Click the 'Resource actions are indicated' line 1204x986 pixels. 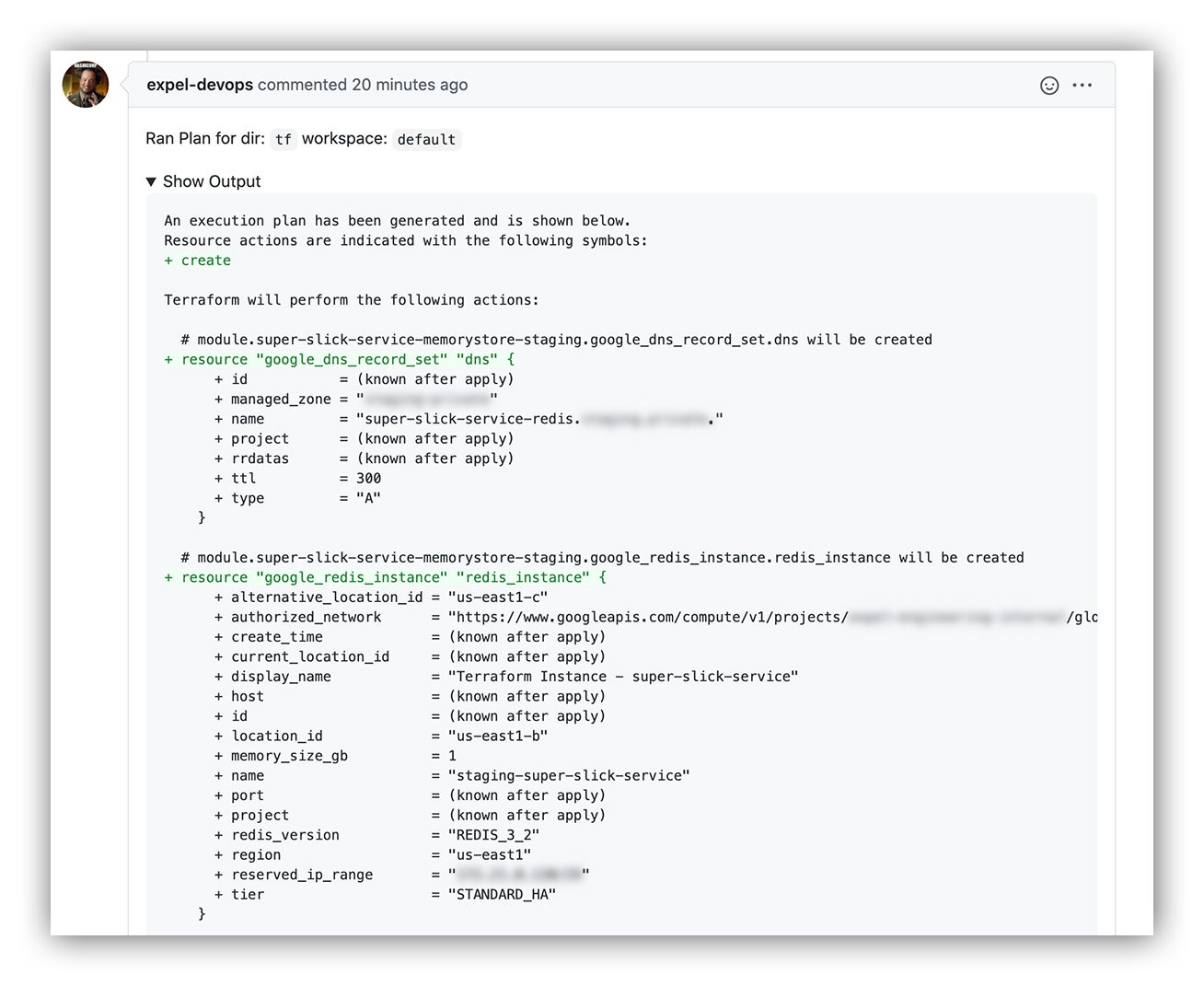pos(406,240)
